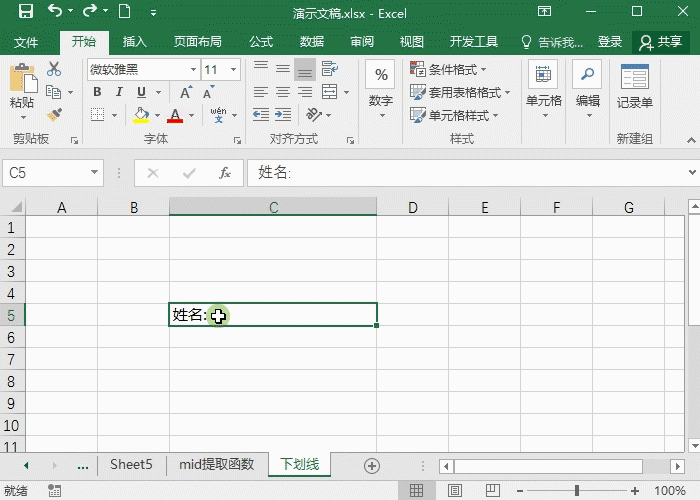Apply the yellow fill color bucket

pyautogui.click(x=141, y=115)
